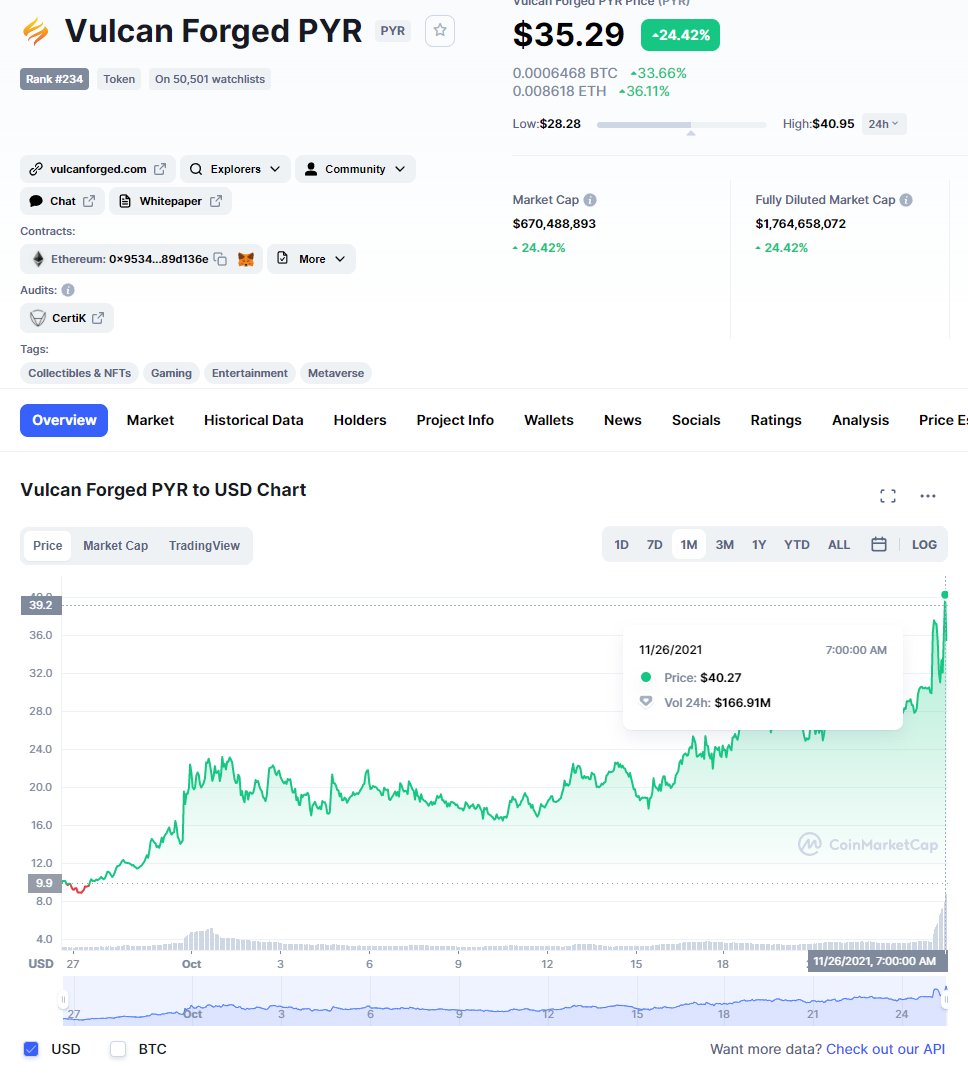Click the Gaming tag
968x1084 pixels.
point(171,373)
